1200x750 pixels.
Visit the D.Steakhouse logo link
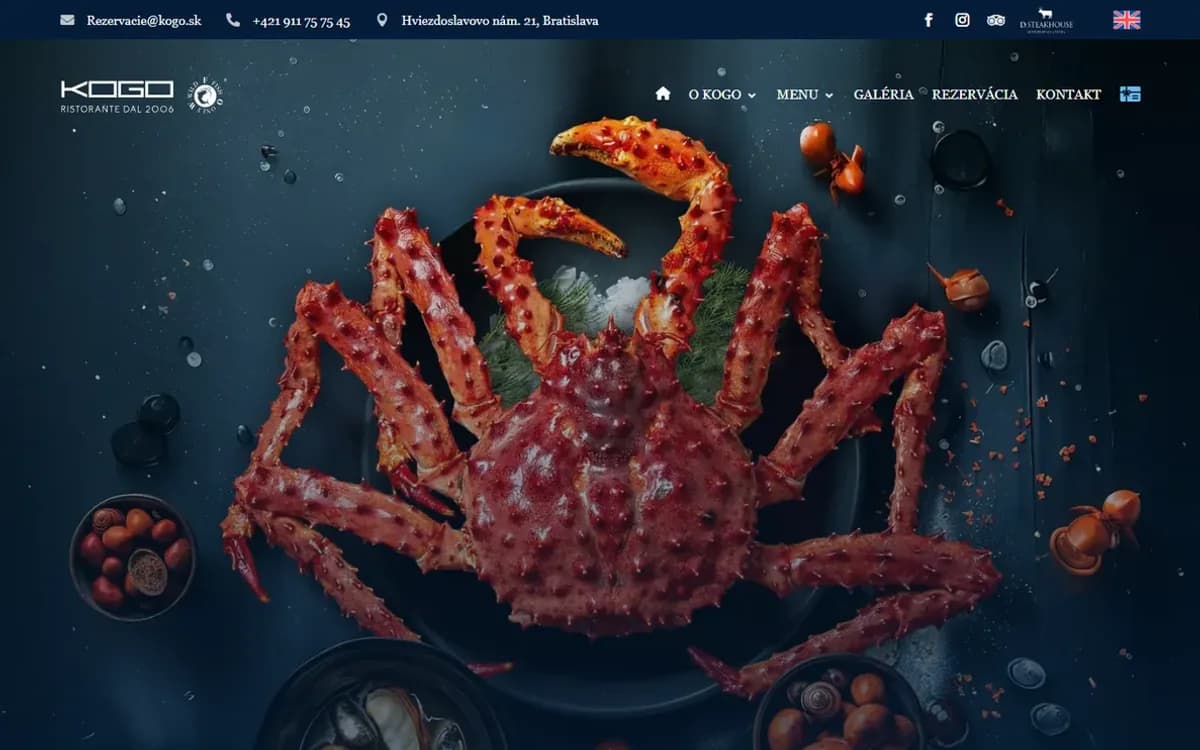coord(1046,19)
